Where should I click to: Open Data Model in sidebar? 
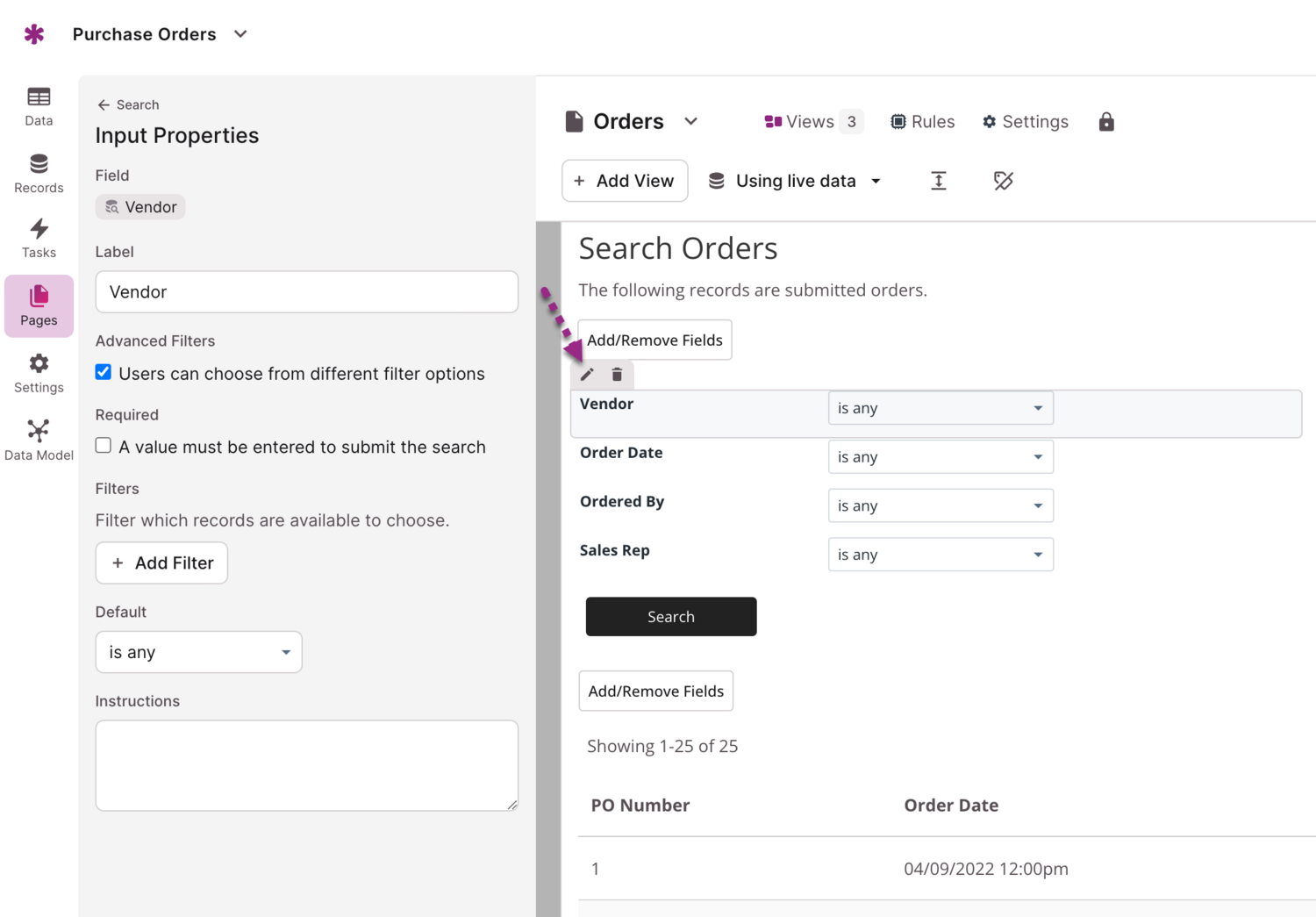pyautogui.click(x=39, y=440)
